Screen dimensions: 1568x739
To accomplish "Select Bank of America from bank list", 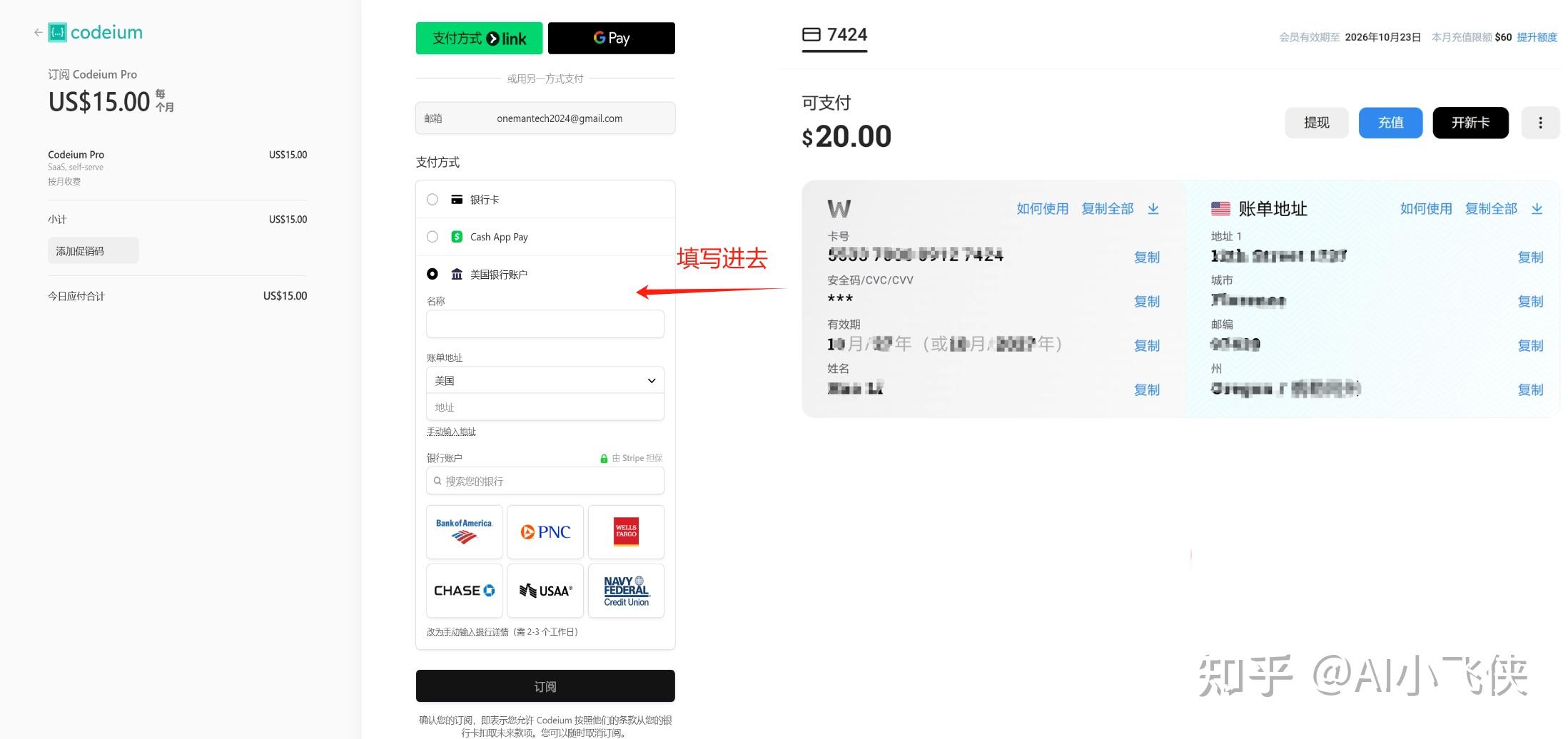I will point(464,531).
